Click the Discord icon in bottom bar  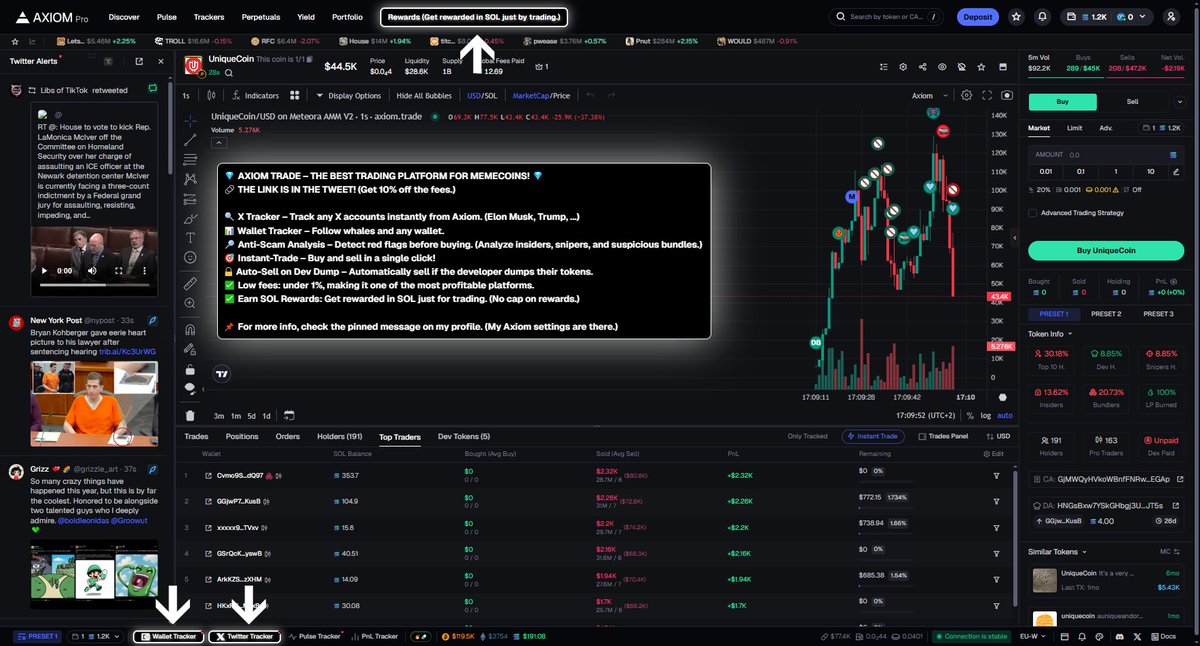(x=1119, y=636)
